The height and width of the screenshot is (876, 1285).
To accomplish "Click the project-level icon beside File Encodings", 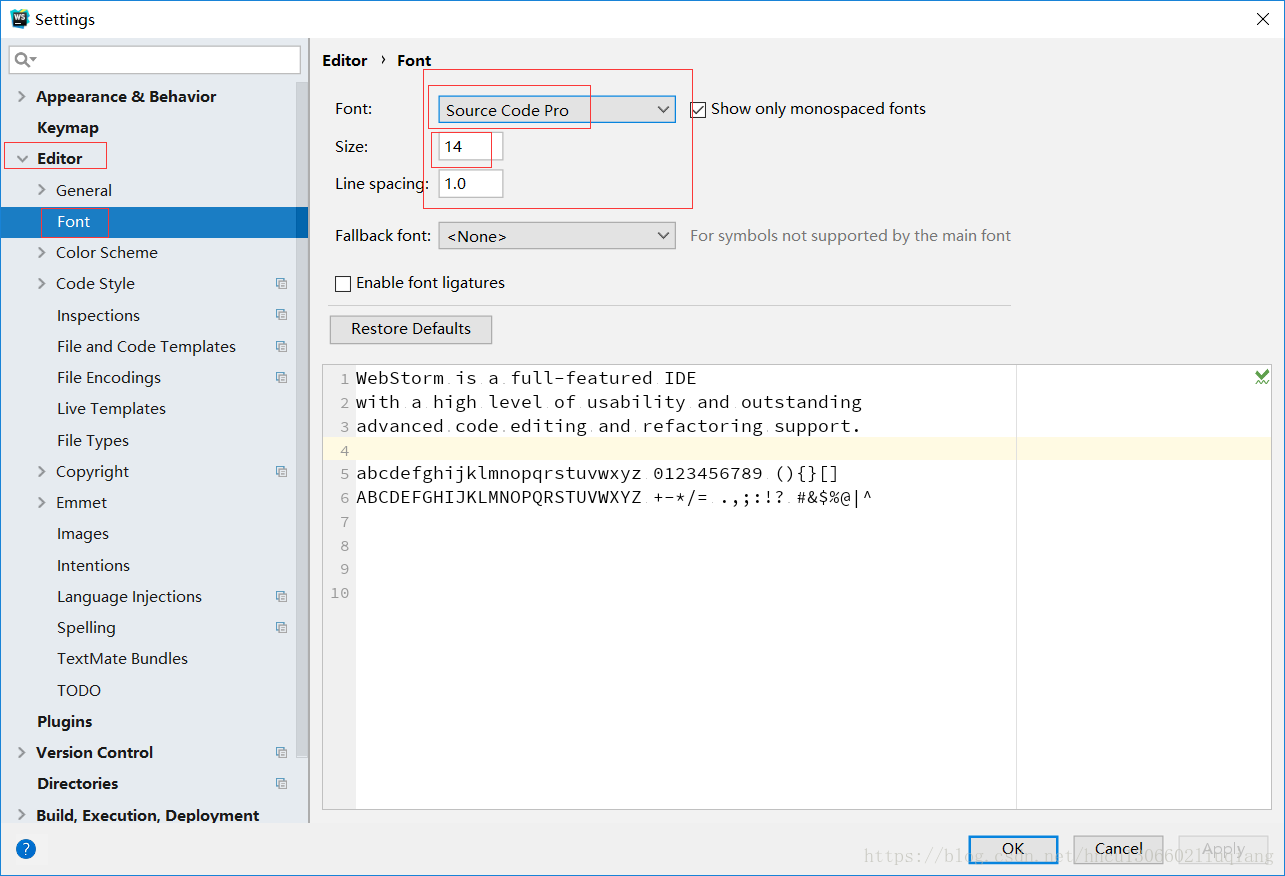I will pyautogui.click(x=281, y=378).
